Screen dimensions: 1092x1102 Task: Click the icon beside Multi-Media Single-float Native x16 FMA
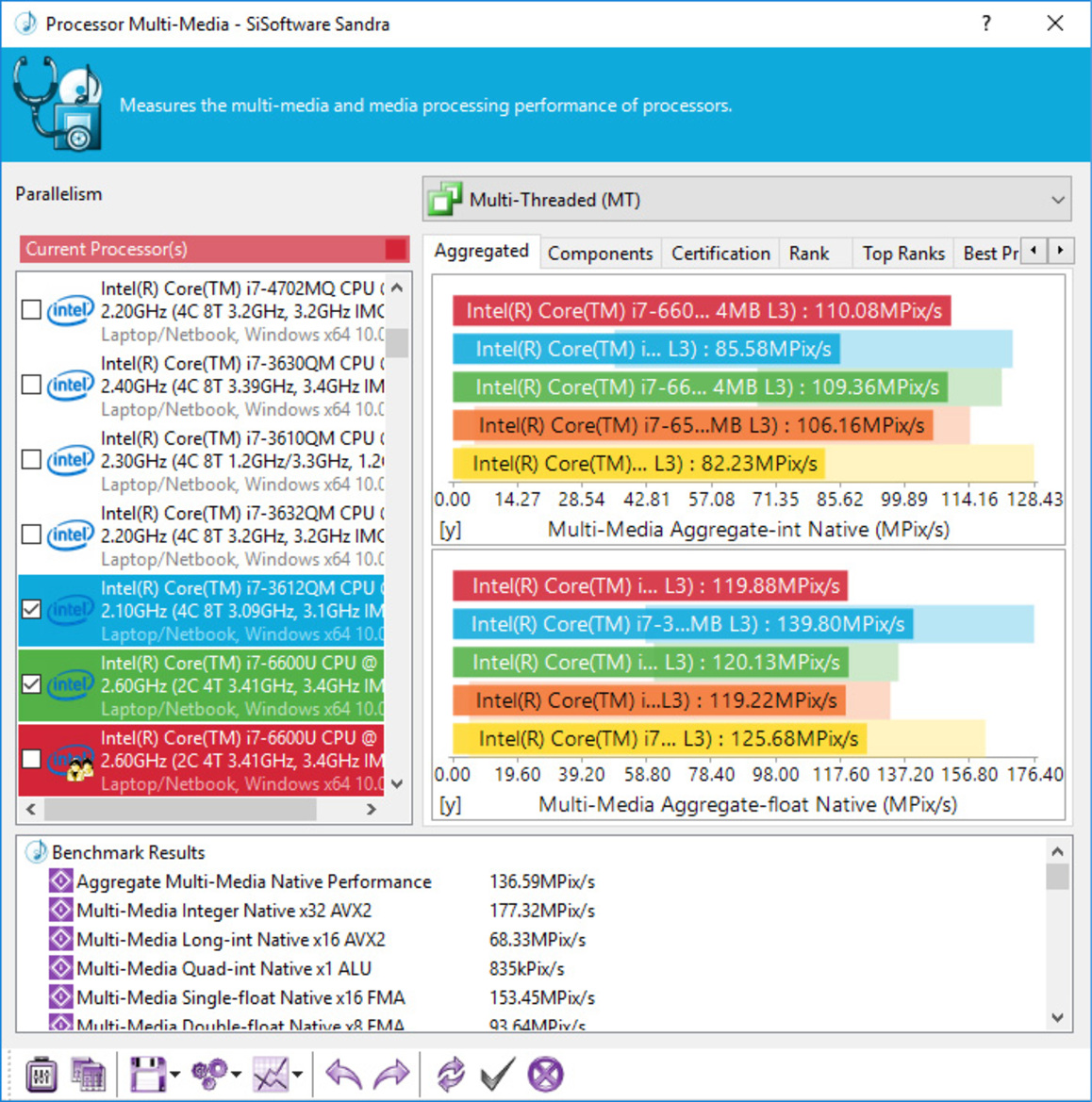tap(60, 997)
